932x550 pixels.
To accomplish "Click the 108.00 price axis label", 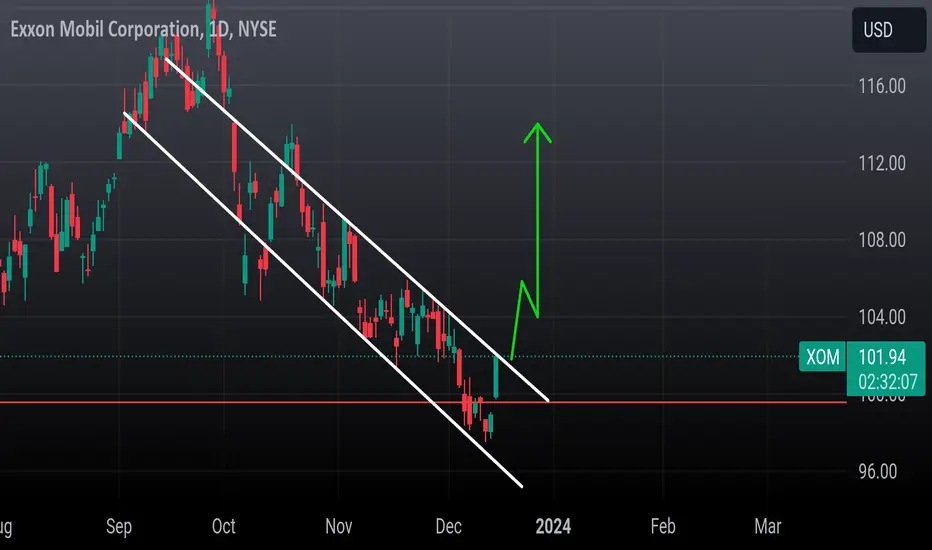I will coord(882,240).
